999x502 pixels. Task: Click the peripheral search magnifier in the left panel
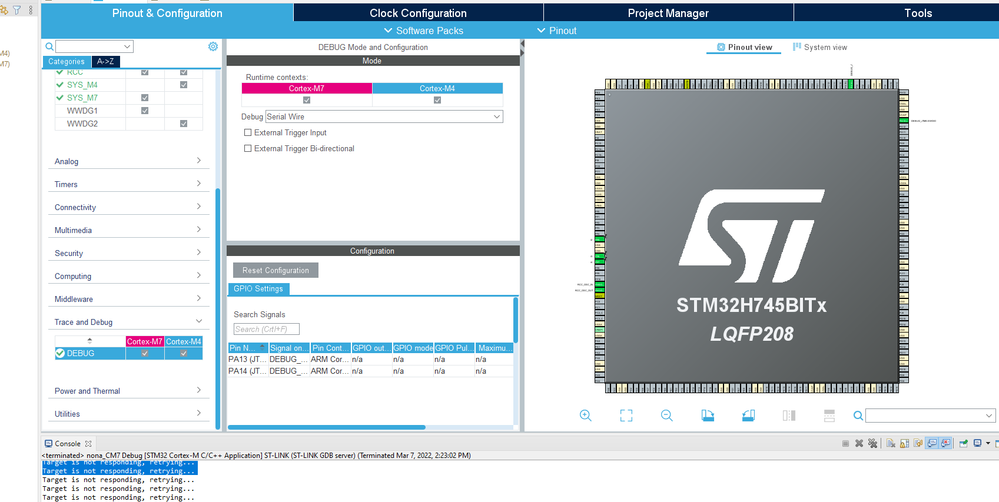[x=49, y=47]
